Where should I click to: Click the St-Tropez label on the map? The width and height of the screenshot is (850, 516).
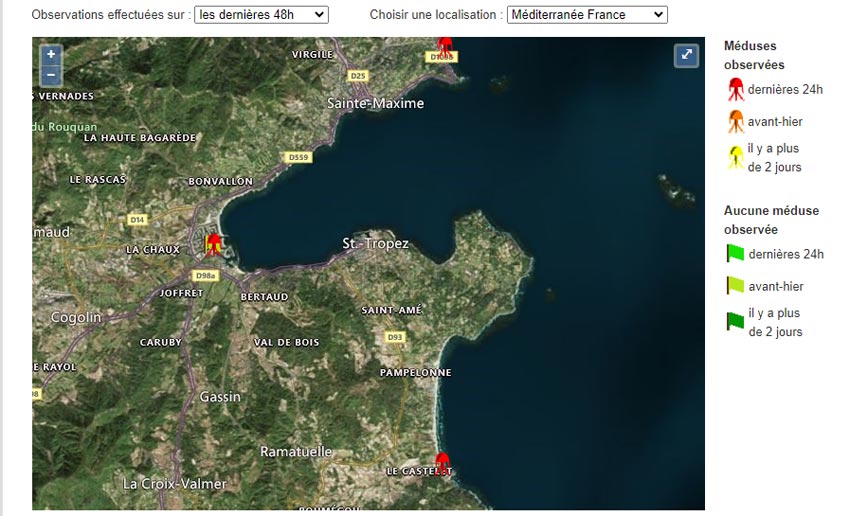point(375,244)
